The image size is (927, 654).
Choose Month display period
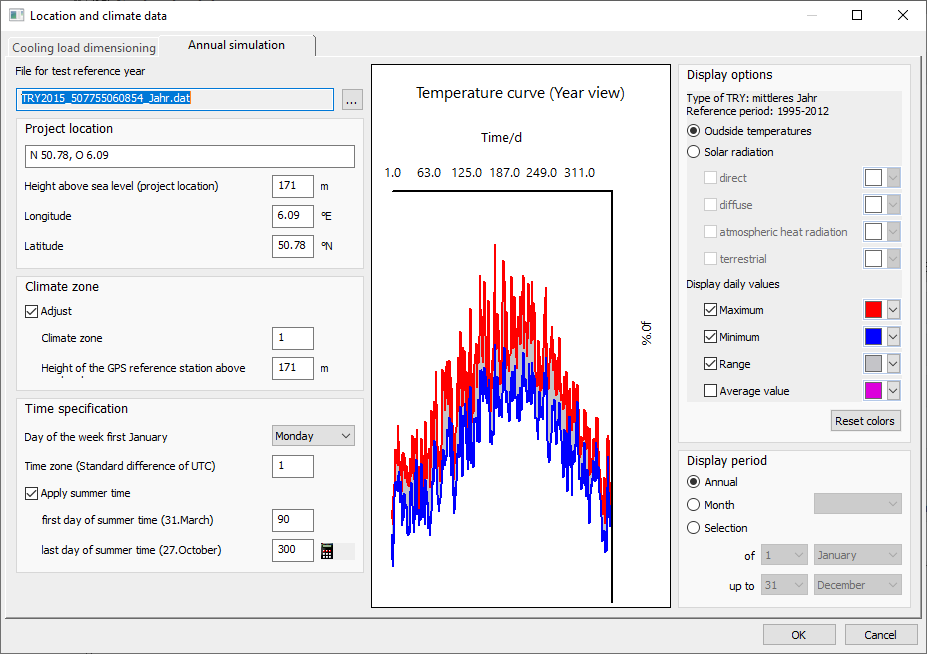click(x=693, y=505)
